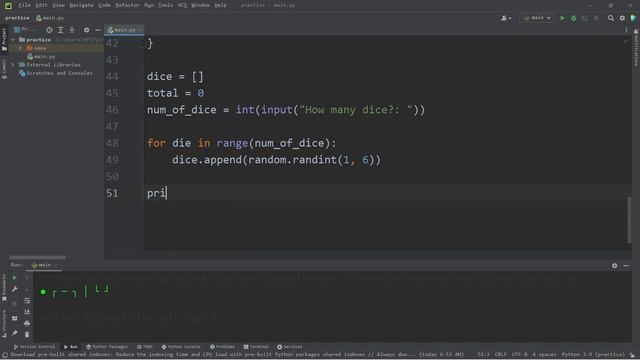The height and width of the screenshot is (360, 640).
Task: Toggle the Bookmarks side tool window tab
Action: tap(4, 288)
